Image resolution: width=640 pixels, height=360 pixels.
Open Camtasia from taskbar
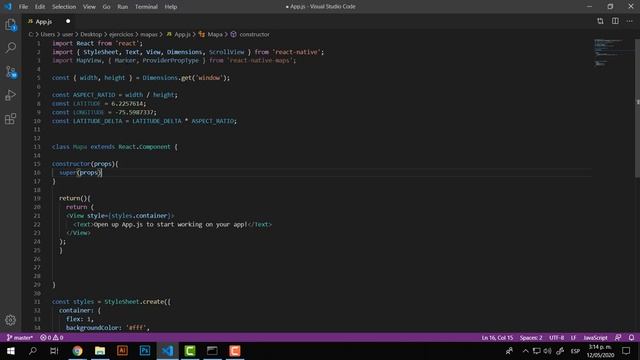tap(190, 351)
